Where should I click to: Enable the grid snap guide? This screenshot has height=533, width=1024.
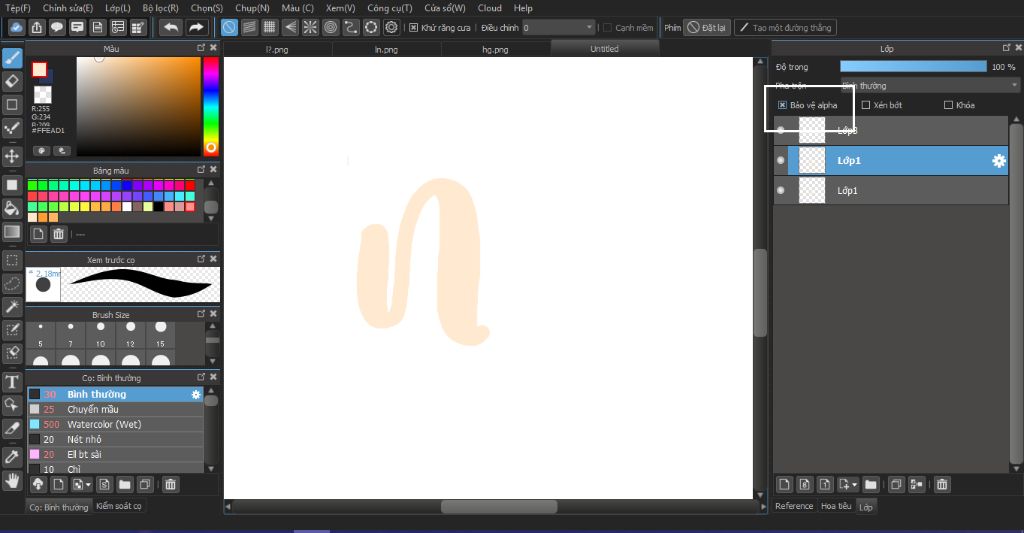click(x=270, y=27)
